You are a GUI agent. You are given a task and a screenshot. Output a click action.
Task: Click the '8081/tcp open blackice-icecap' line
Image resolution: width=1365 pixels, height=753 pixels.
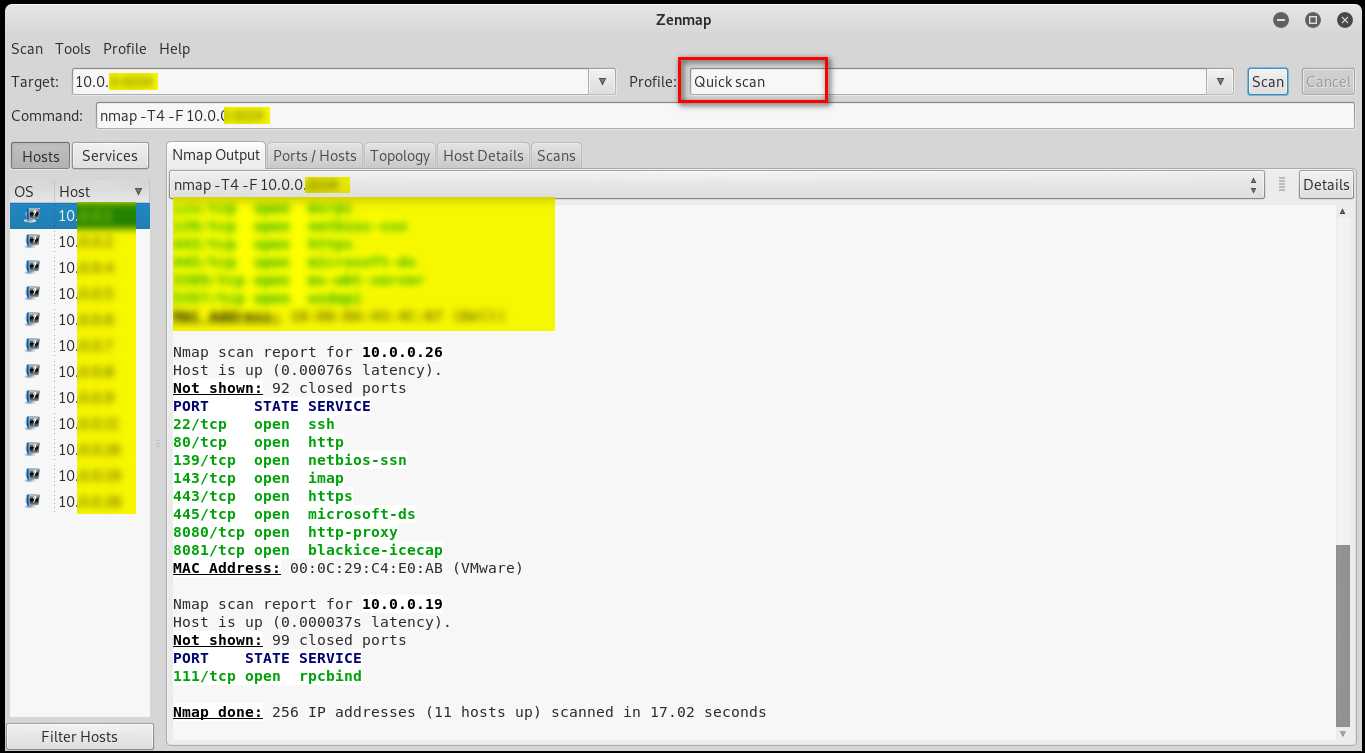pos(308,550)
